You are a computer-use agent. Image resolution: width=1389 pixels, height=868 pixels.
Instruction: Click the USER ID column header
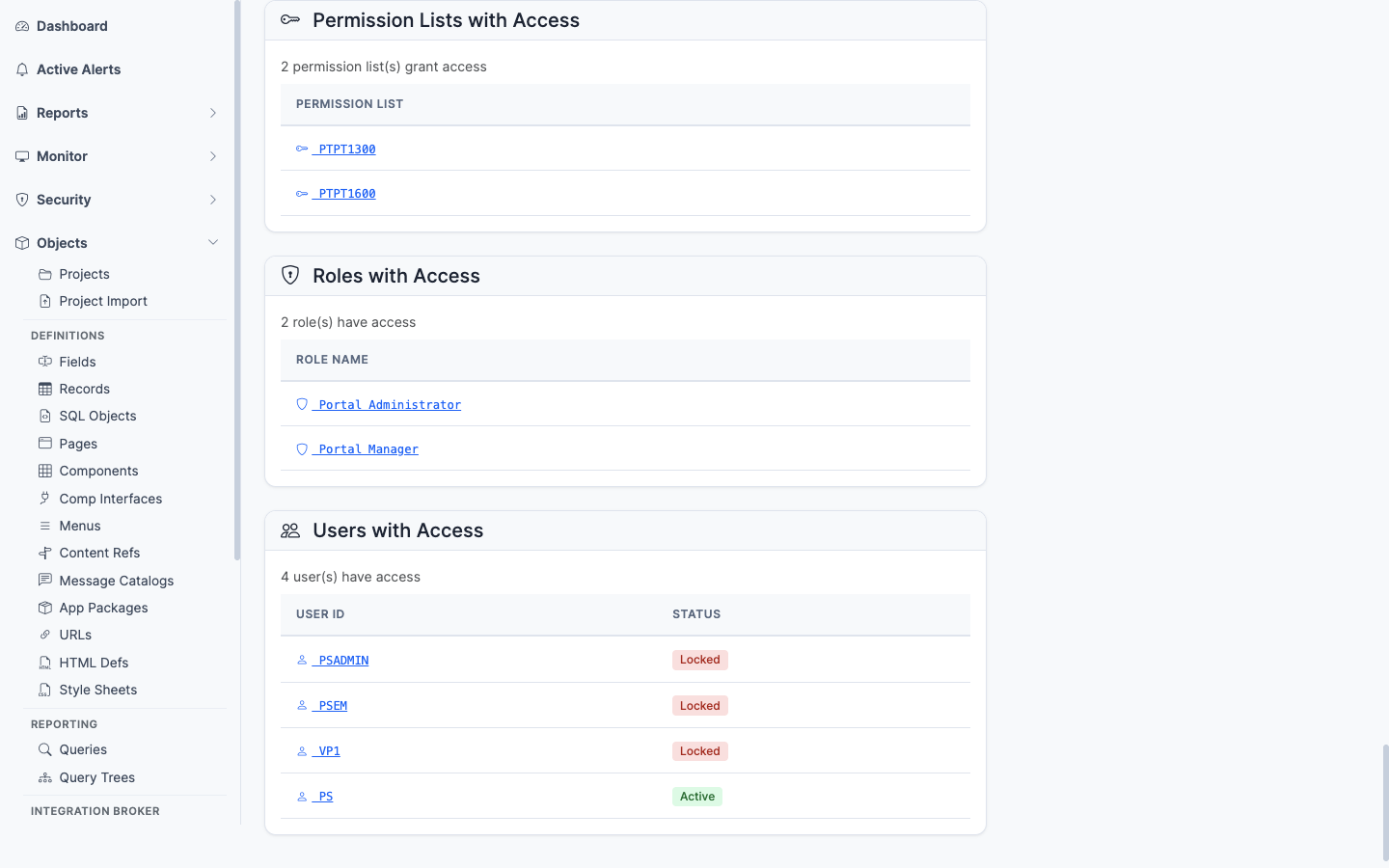click(320, 614)
